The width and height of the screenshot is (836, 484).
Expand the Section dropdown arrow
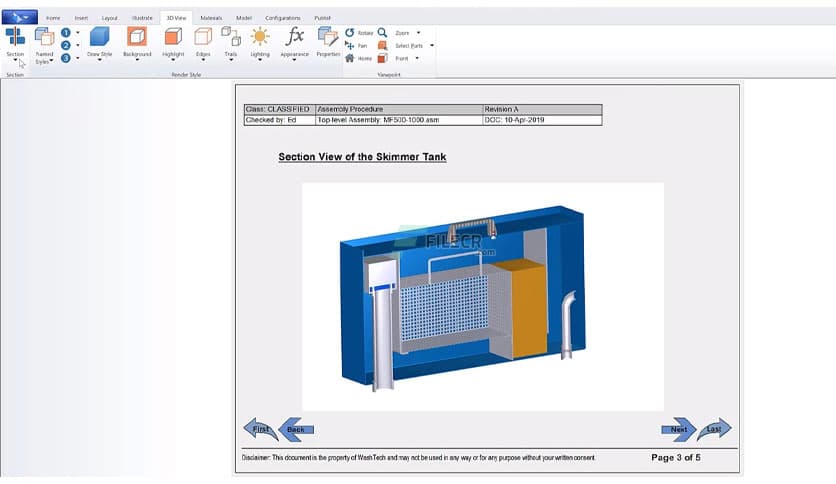[x=15, y=60]
